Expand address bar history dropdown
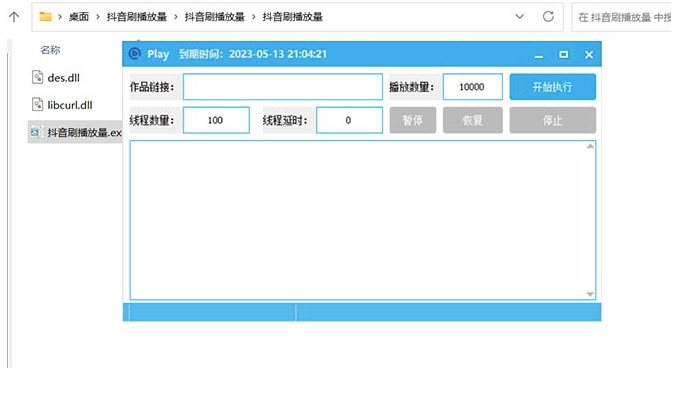The height and width of the screenshot is (396, 678). click(x=520, y=16)
